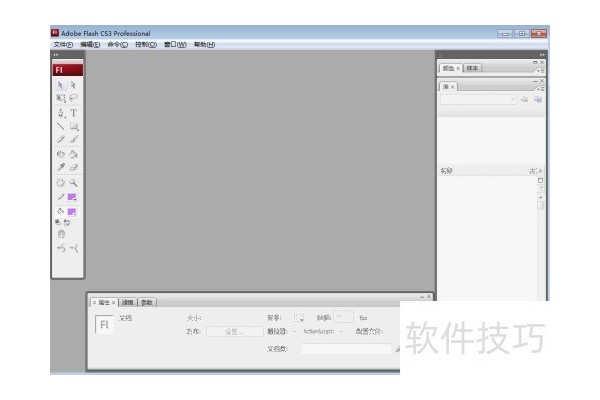Sort library by 名称 column header
600x400 pixels.
click(x=447, y=171)
